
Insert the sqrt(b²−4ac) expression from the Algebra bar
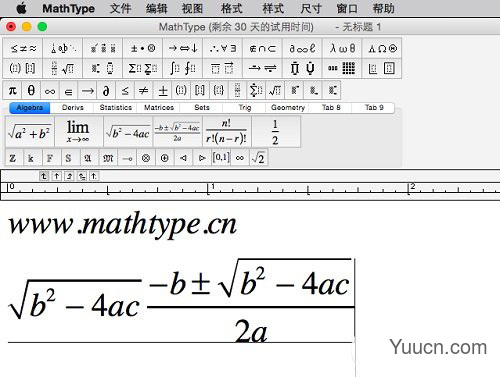coord(128,132)
